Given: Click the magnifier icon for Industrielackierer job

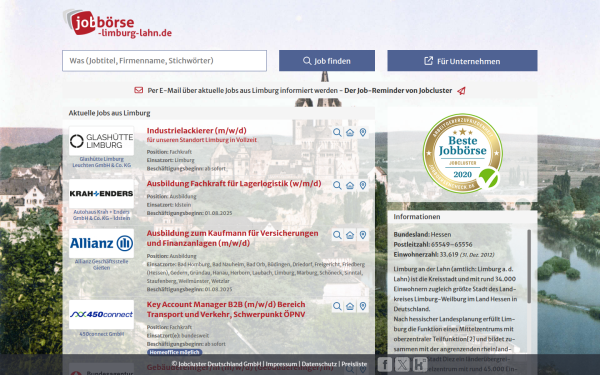Looking at the screenshot, I should tap(337, 132).
